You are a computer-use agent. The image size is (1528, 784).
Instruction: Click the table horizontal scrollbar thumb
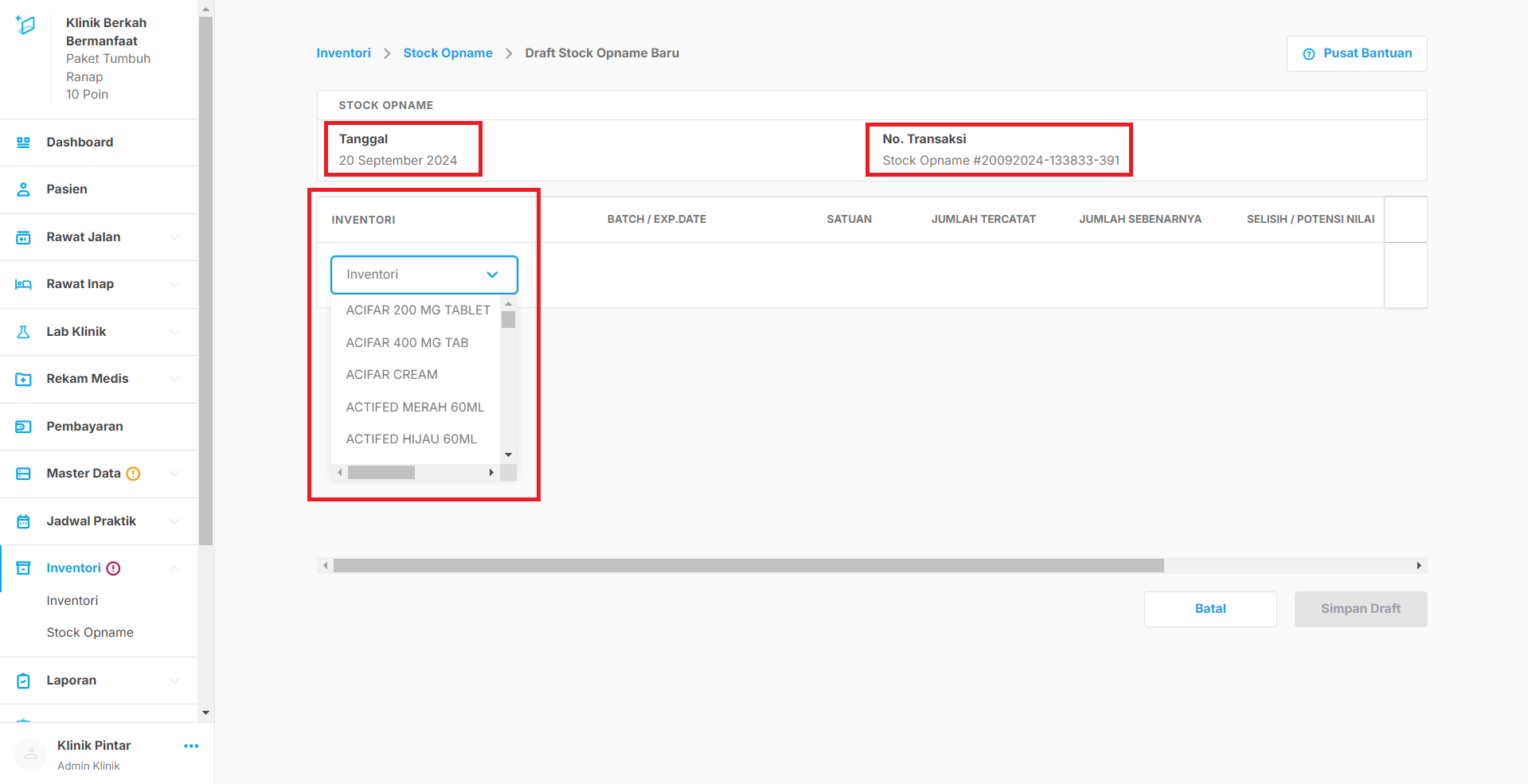748,566
